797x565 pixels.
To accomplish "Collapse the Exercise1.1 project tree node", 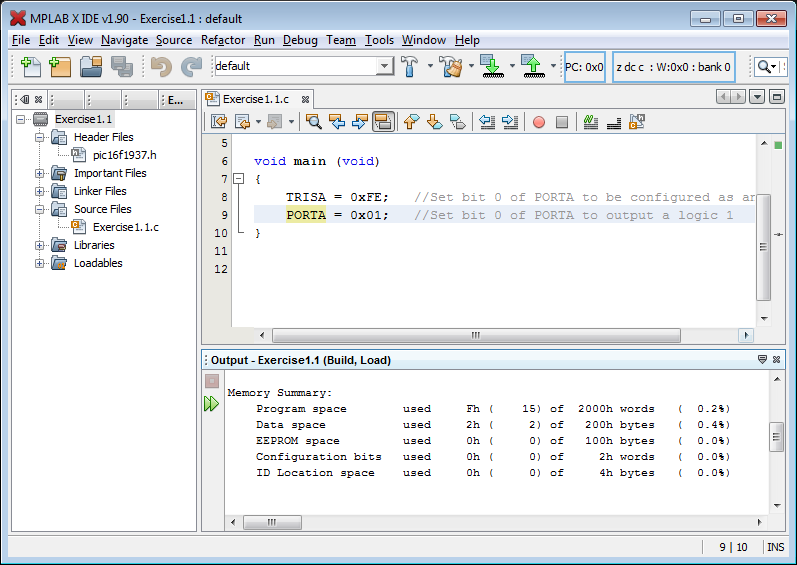I will (x=20, y=119).
